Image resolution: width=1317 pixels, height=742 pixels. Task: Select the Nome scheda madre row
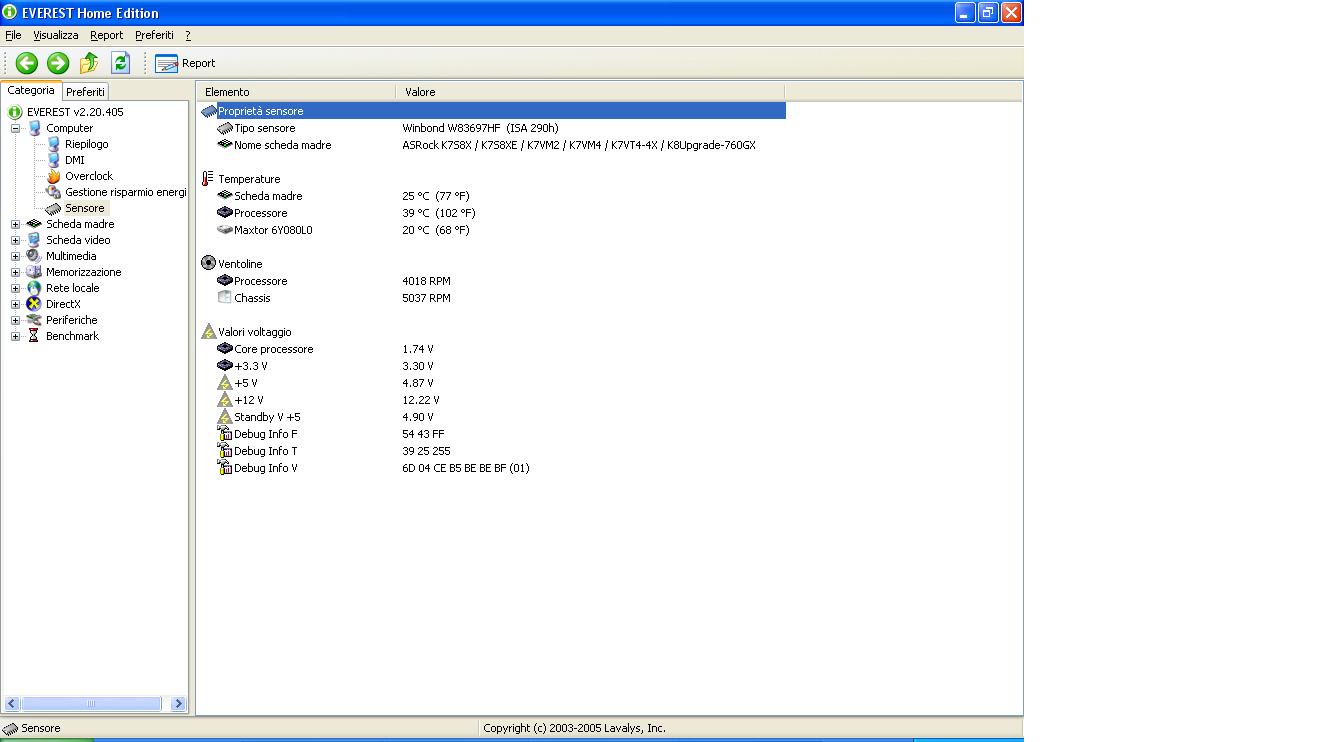pos(493,145)
